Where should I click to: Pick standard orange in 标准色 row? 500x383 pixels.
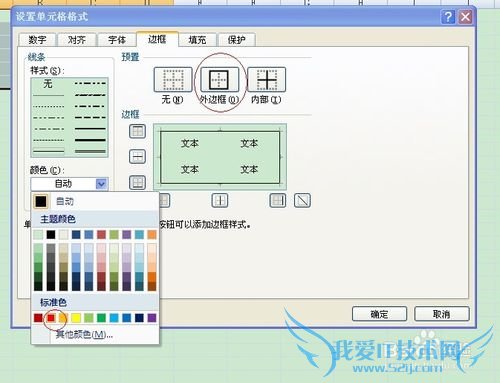click(x=63, y=318)
